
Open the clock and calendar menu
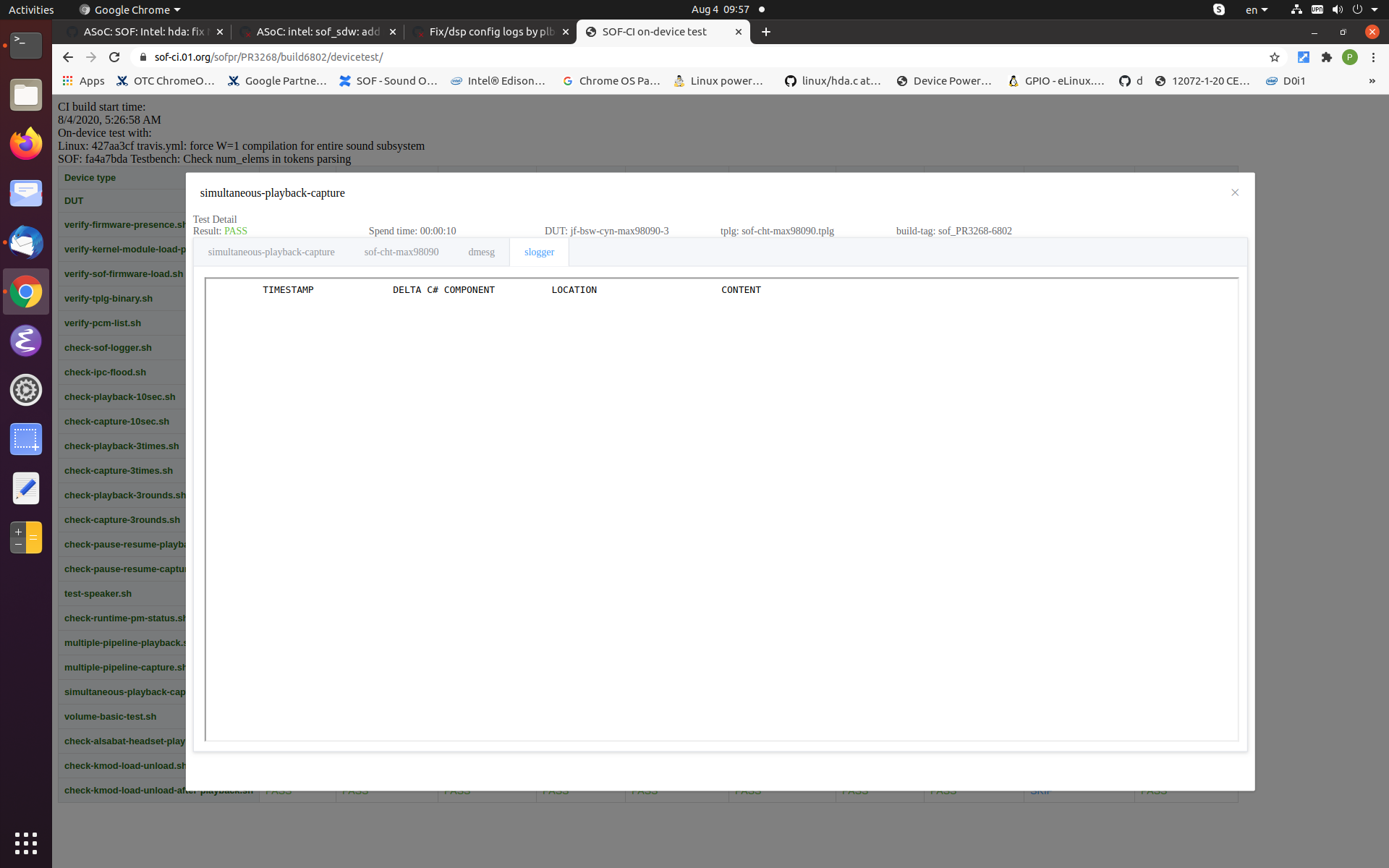[720, 9]
